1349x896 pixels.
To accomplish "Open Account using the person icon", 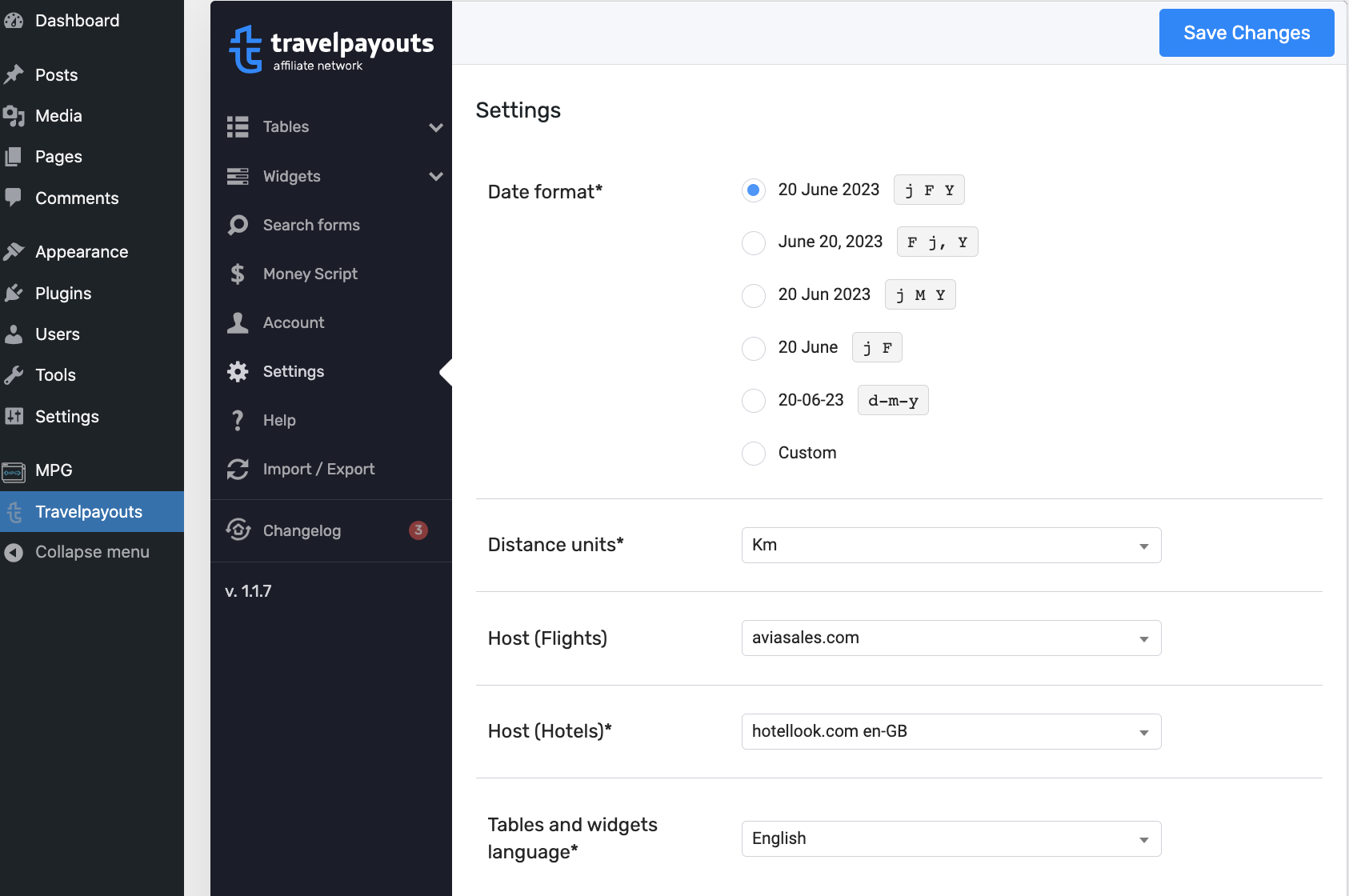I will pos(238,322).
